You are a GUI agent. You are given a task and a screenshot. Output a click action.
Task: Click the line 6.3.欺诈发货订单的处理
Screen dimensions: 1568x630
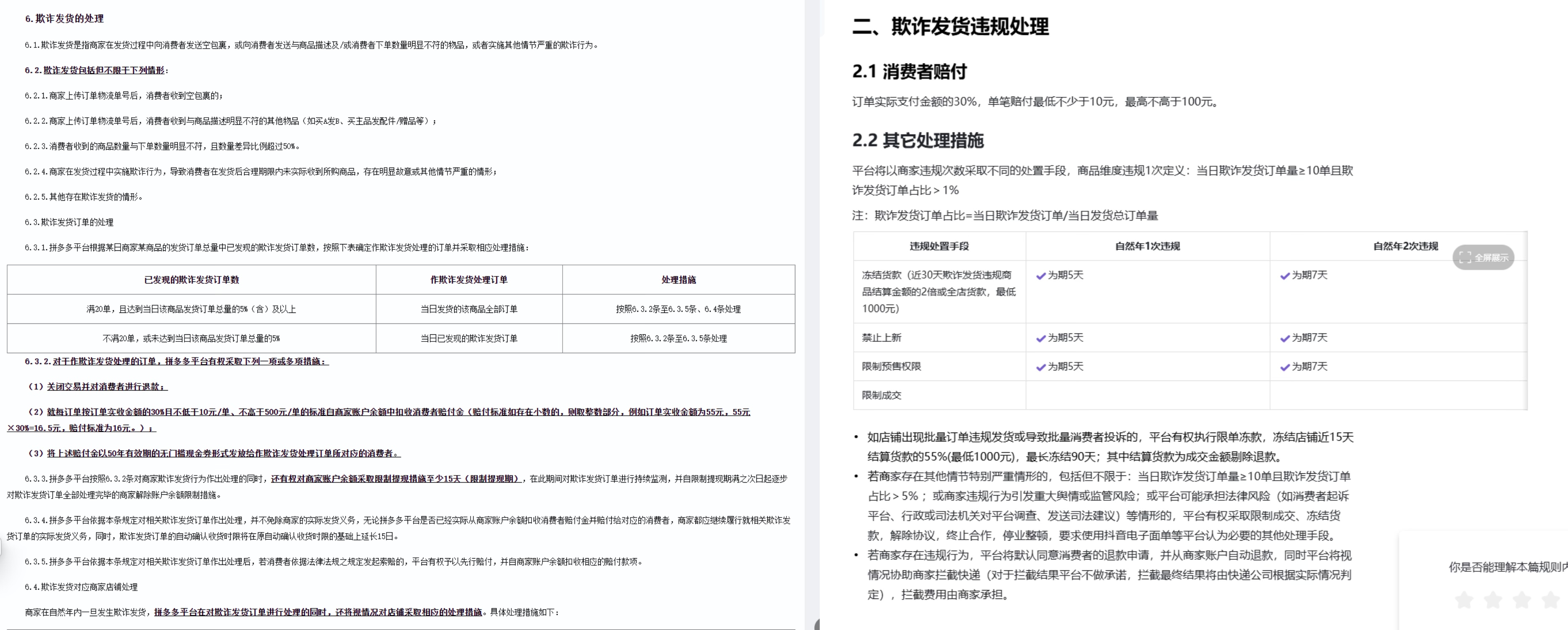69,222
